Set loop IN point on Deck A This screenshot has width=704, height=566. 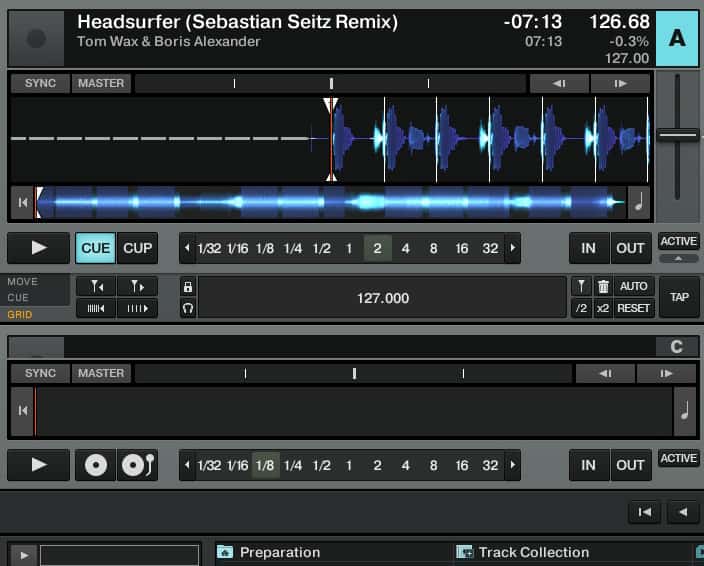pos(589,248)
